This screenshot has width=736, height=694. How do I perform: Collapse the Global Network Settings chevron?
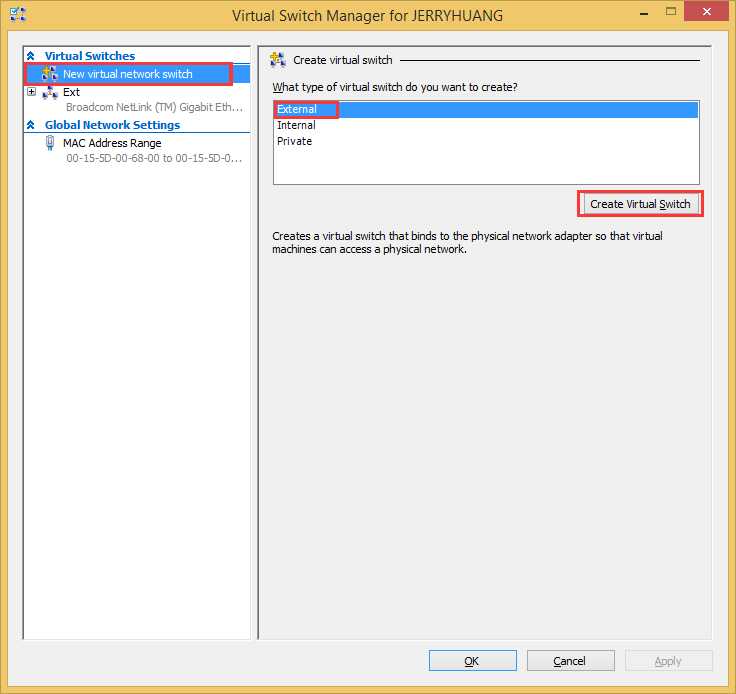pyautogui.click(x=31, y=125)
